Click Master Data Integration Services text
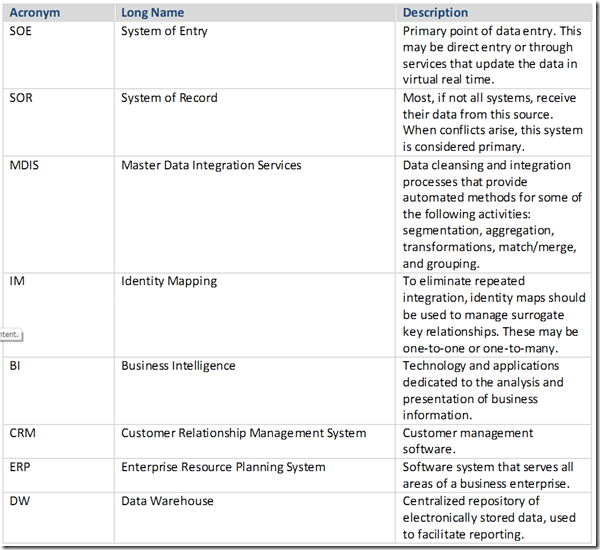 coord(211,165)
